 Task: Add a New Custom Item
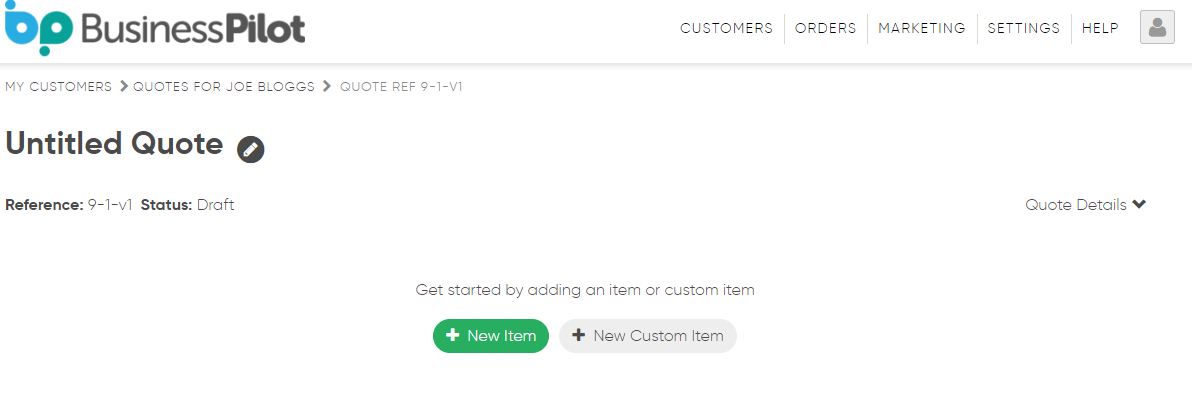pyautogui.click(x=647, y=336)
